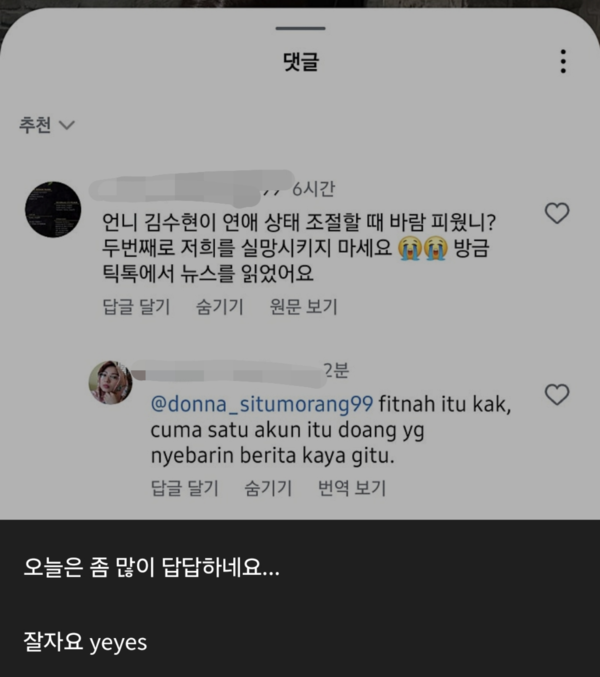600x677 pixels.
Task: Like the reply comment with the heart
Action: pos(556,394)
